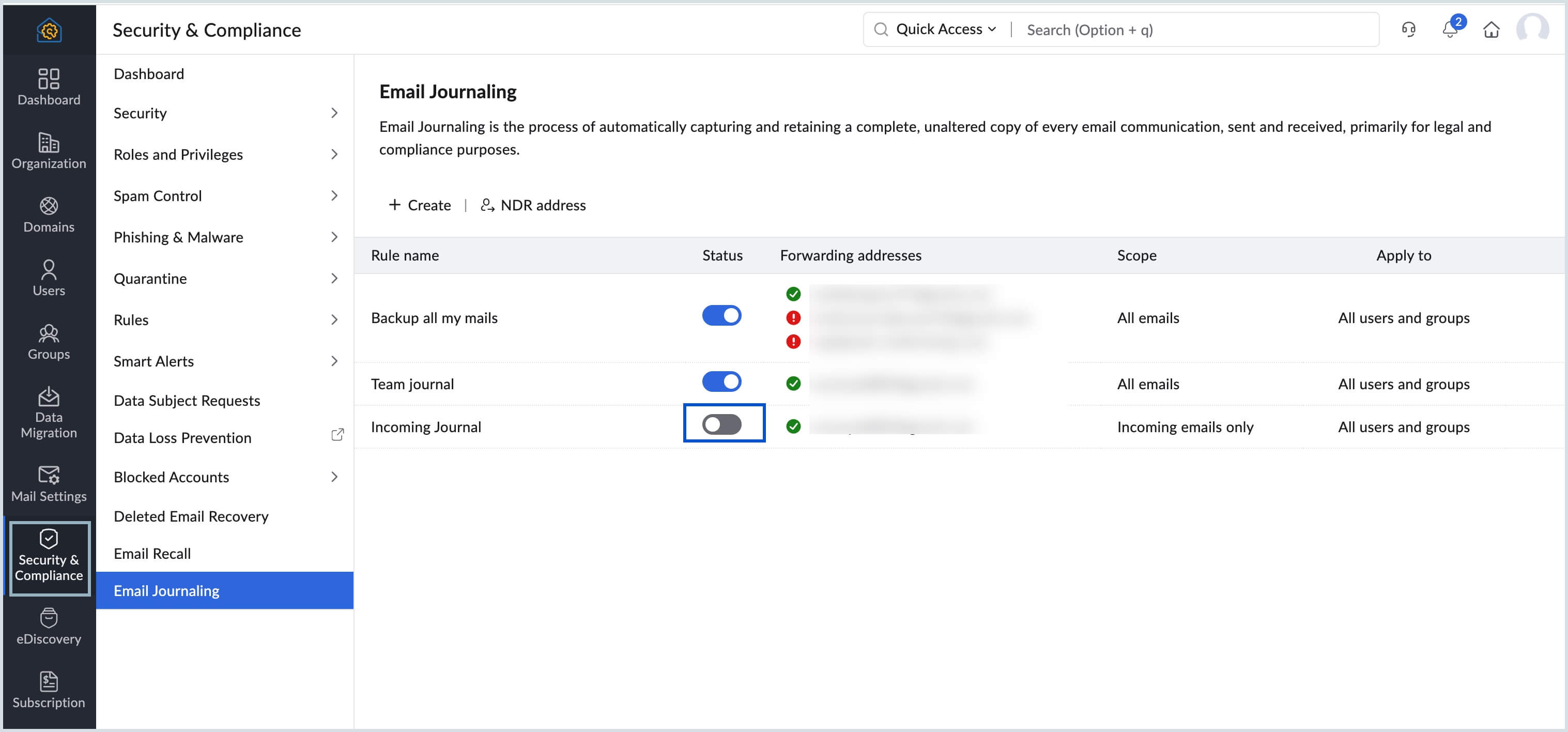Enable the Incoming Journal rule toggle
Image resolution: width=1568 pixels, height=732 pixels.
[721, 424]
